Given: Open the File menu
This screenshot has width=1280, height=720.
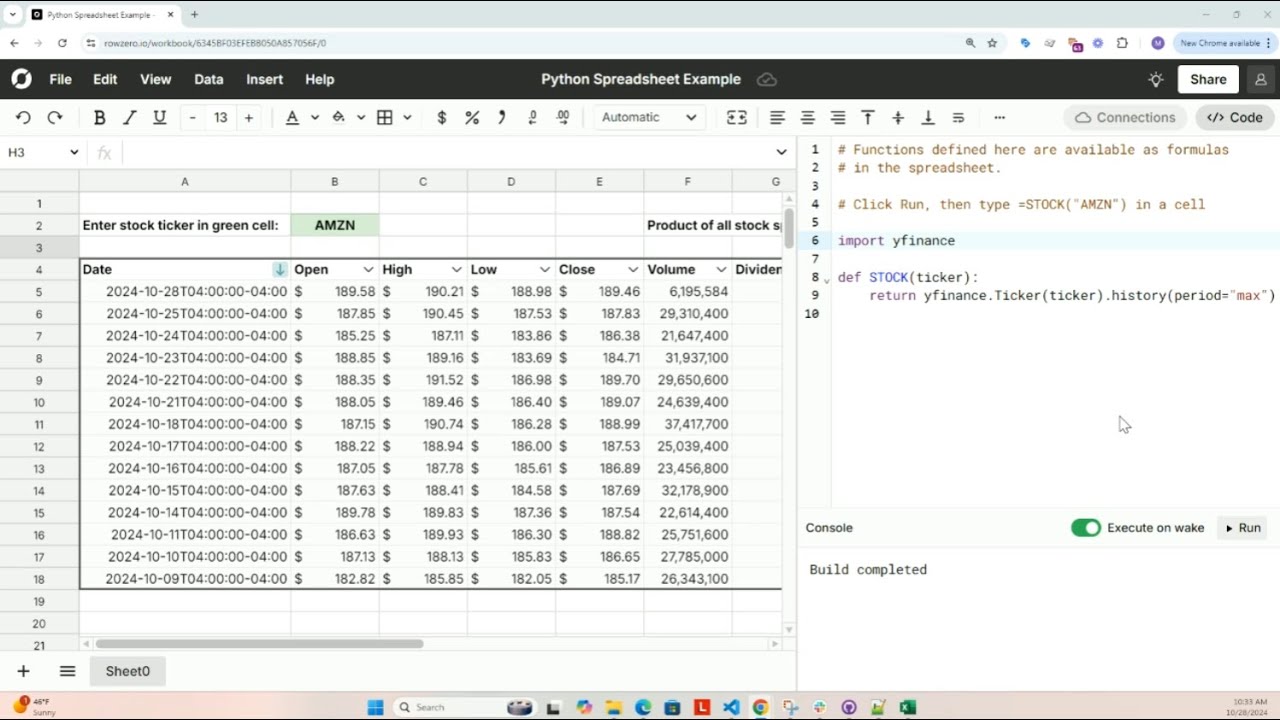Looking at the screenshot, I should click(60, 80).
